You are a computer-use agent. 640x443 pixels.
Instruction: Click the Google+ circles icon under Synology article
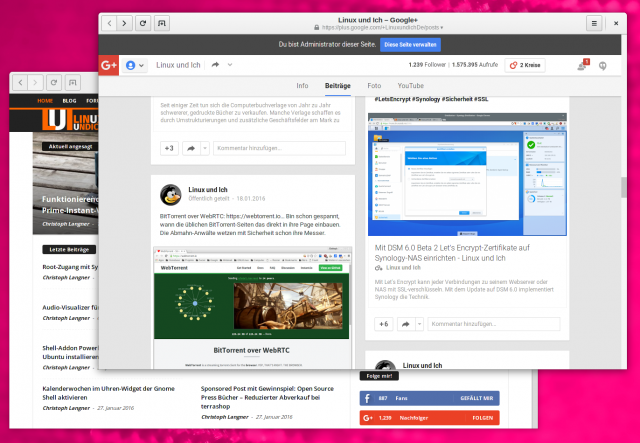pos(378,268)
